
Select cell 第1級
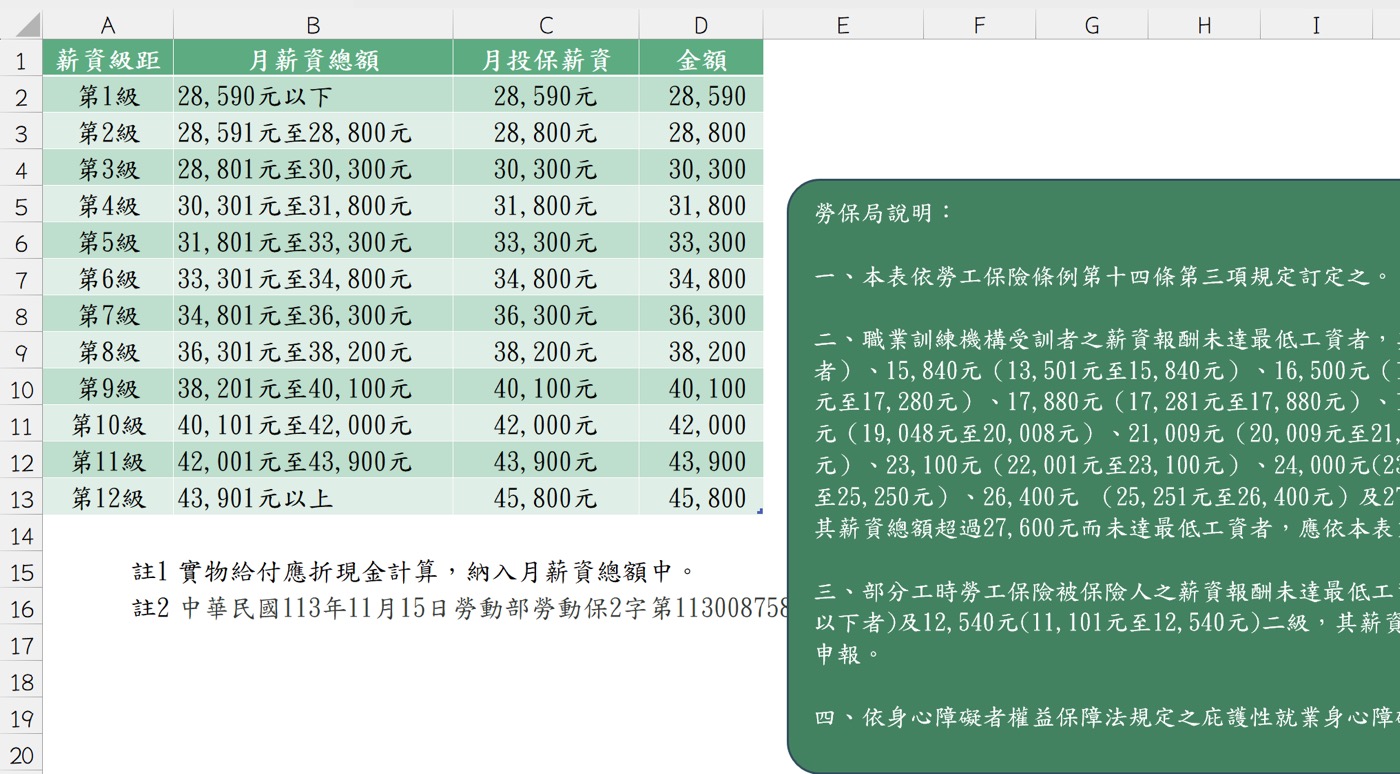click(x=108, y=96)
